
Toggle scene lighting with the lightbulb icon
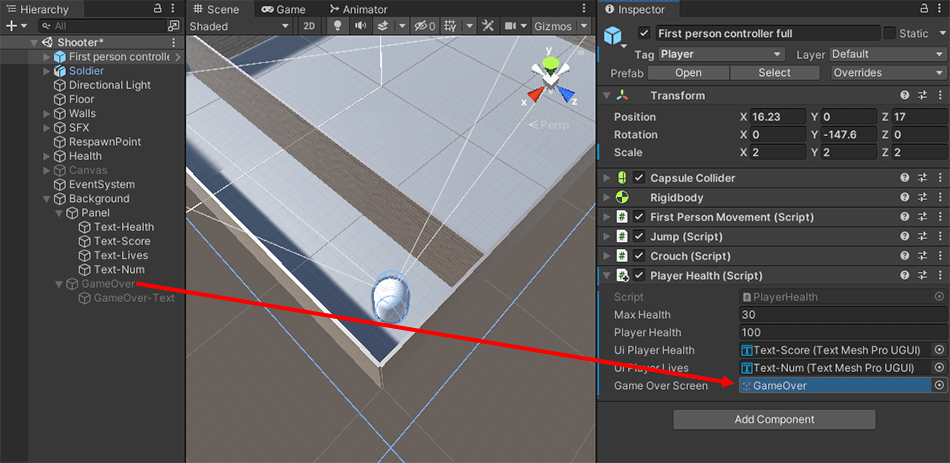pos(337,26)
